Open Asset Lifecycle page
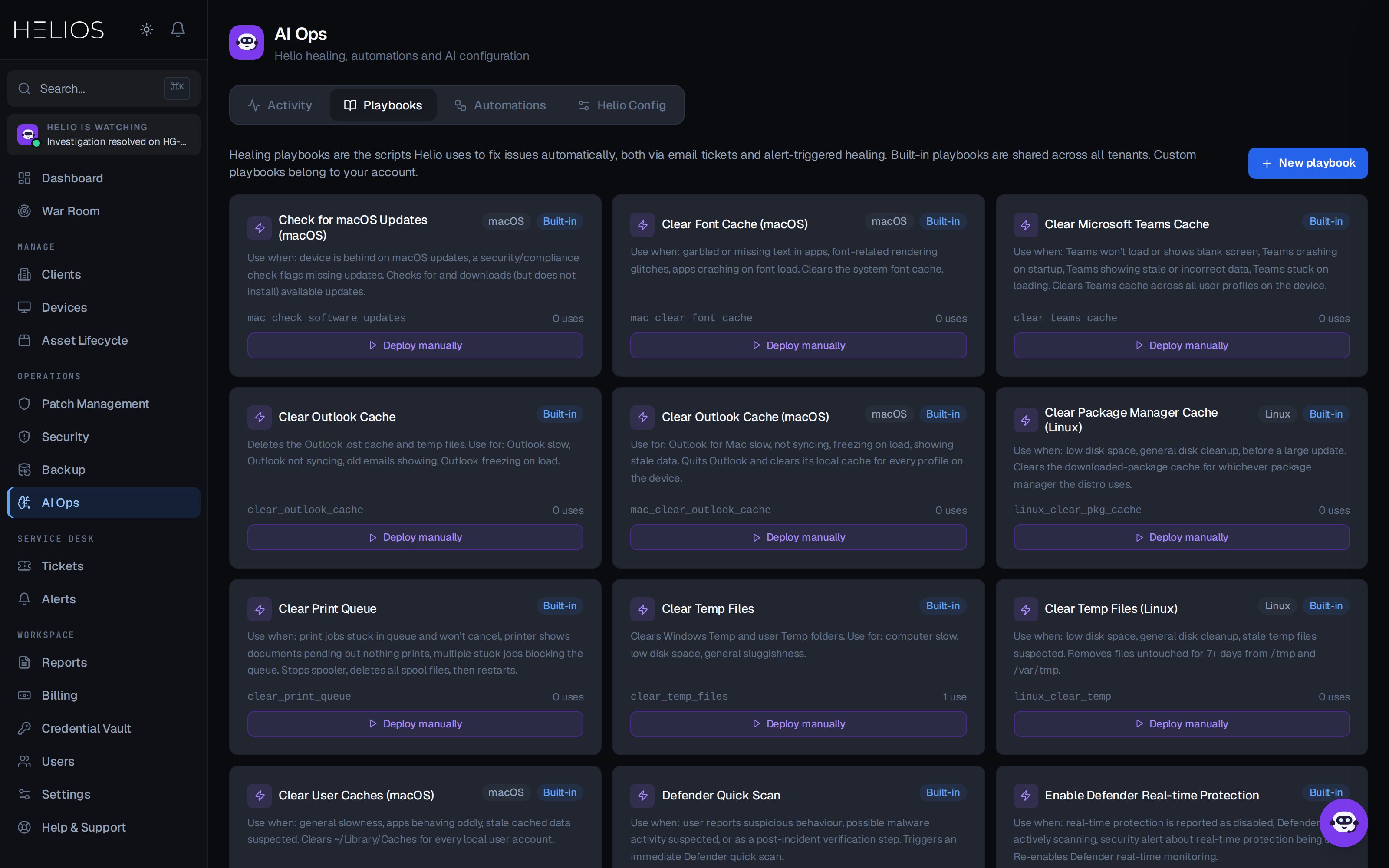 point(104,340)
